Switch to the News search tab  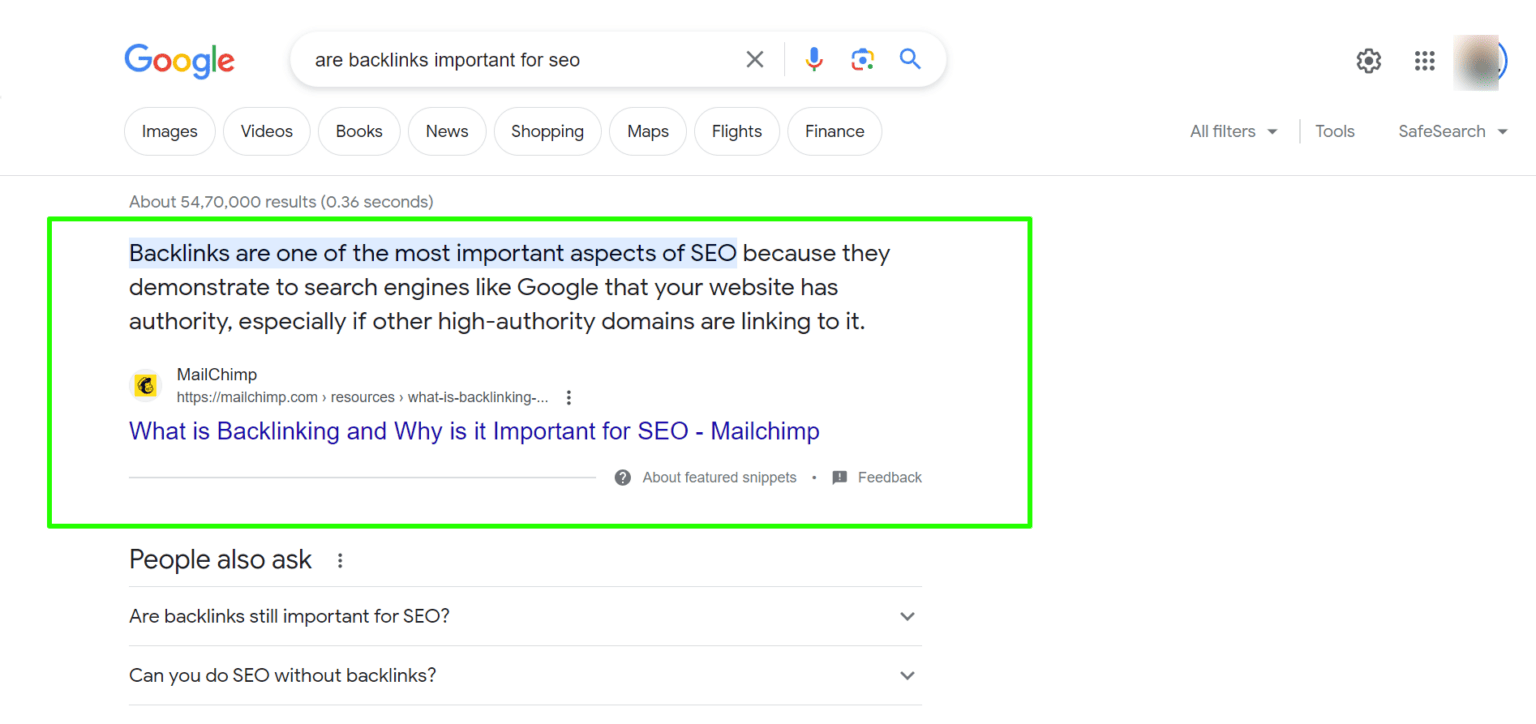coord(446,131)
